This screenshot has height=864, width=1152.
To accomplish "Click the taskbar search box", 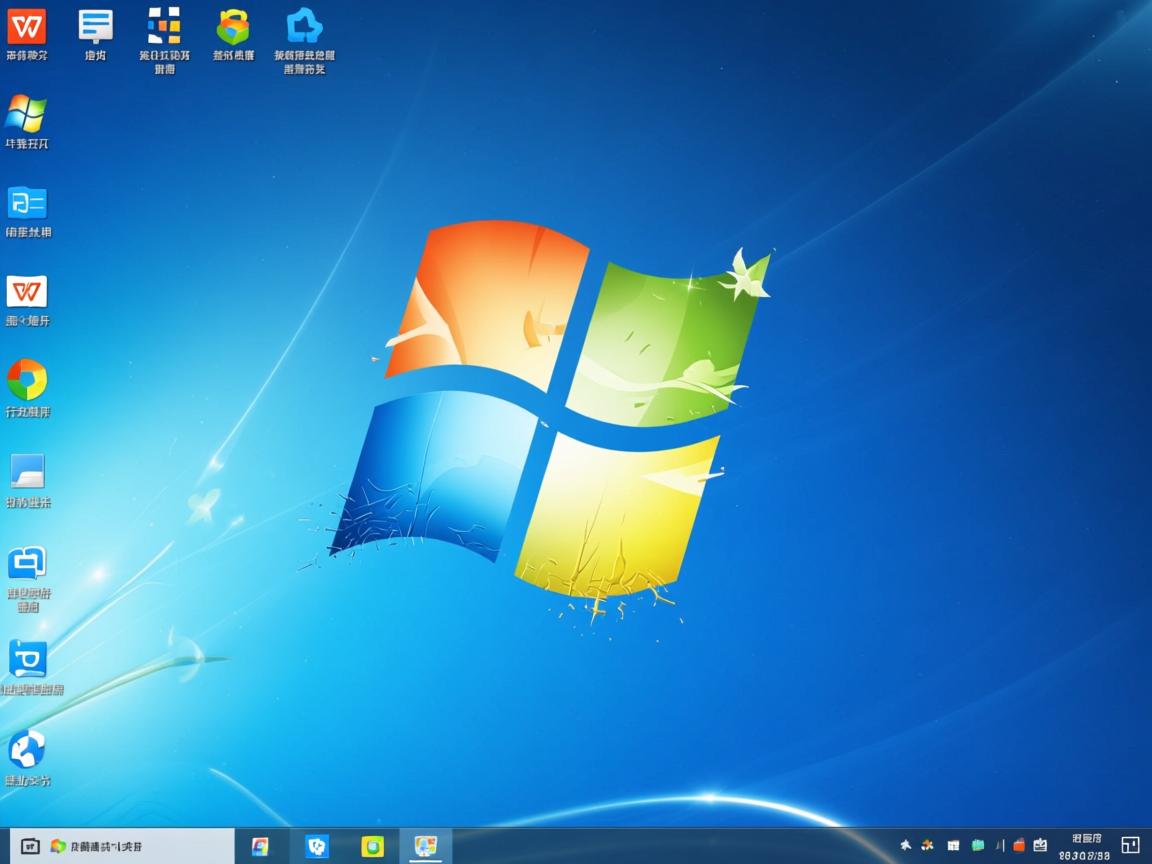I will coord(138,846).
